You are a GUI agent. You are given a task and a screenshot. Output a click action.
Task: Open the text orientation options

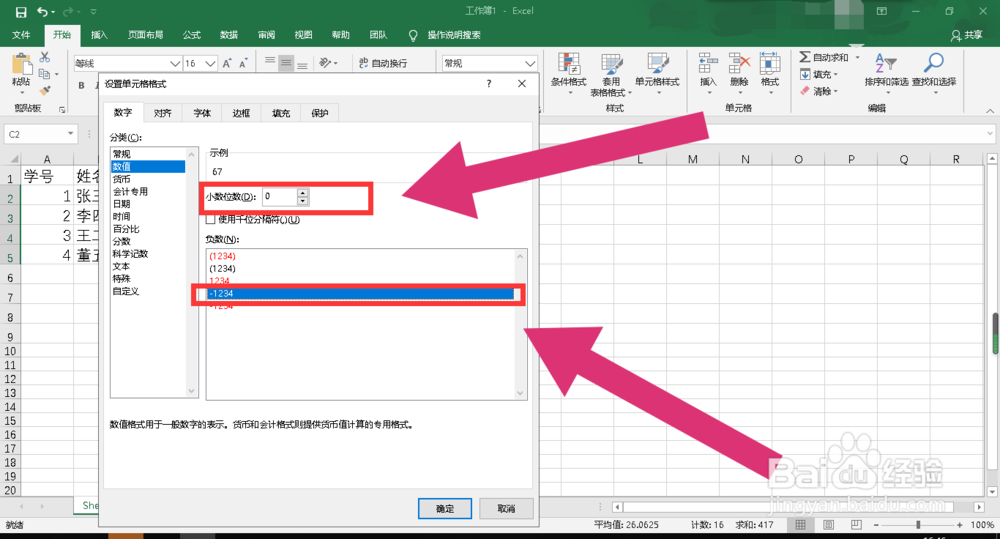click(x=328, y=63)
